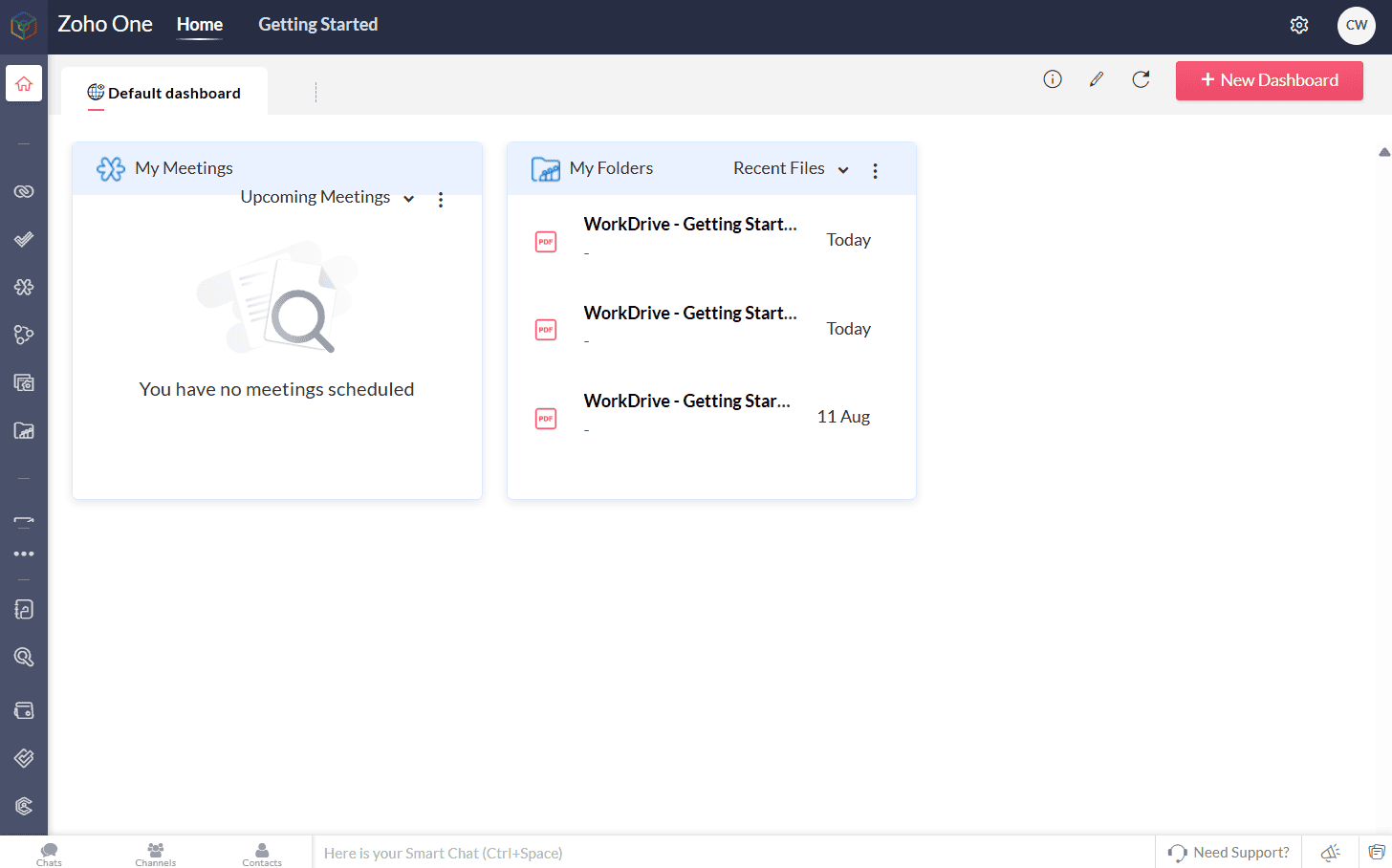
Task: Open the Meetings app icon in sidebar
Action: click(24, 287)
